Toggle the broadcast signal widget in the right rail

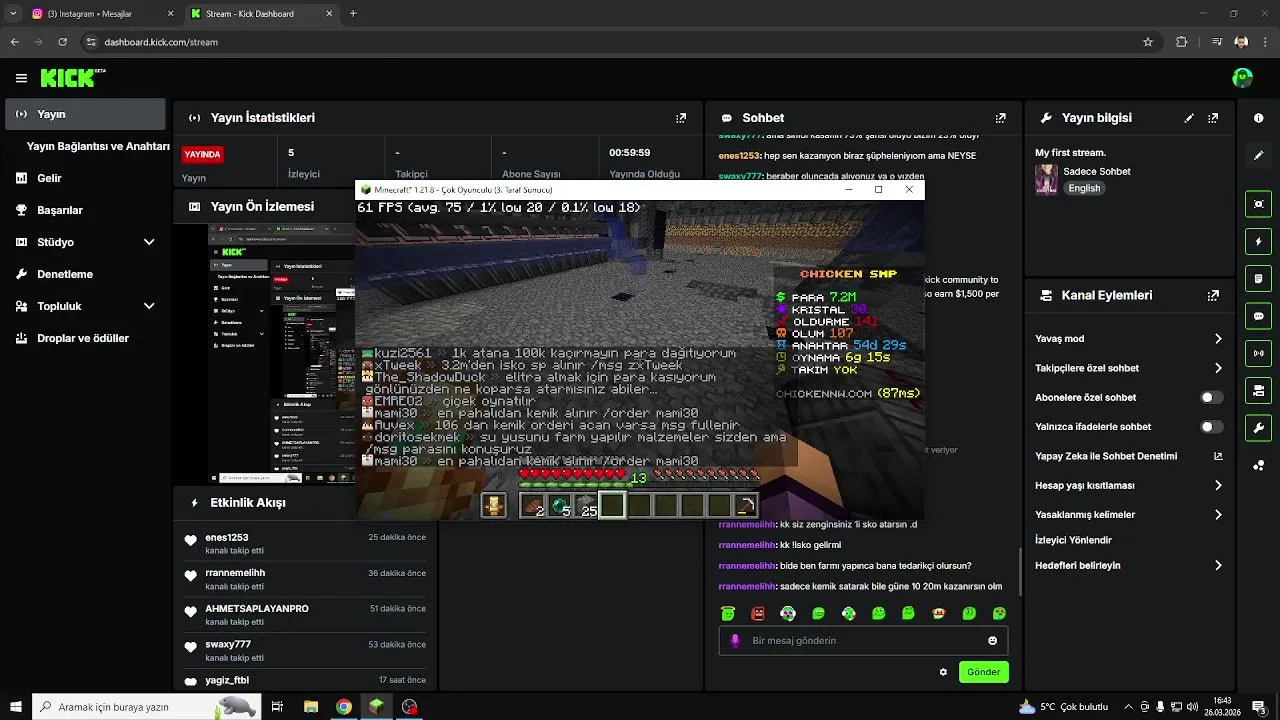click(x=1259, y=353)
